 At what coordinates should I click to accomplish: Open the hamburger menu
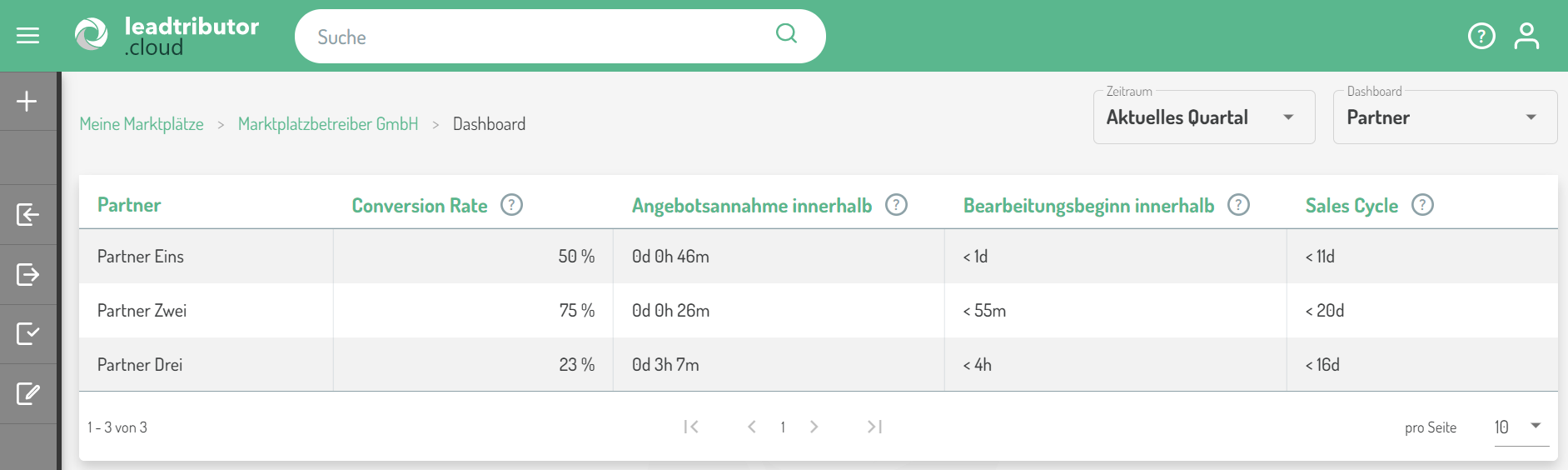(27, 36)
